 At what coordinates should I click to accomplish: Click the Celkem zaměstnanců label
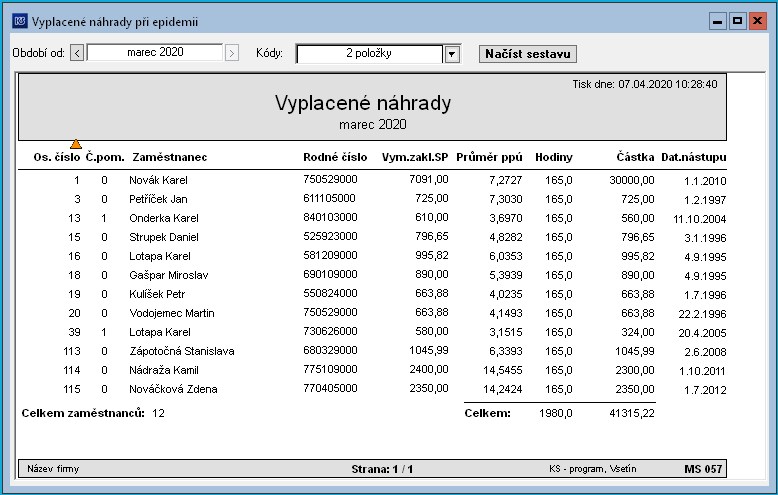coord(83,413)
